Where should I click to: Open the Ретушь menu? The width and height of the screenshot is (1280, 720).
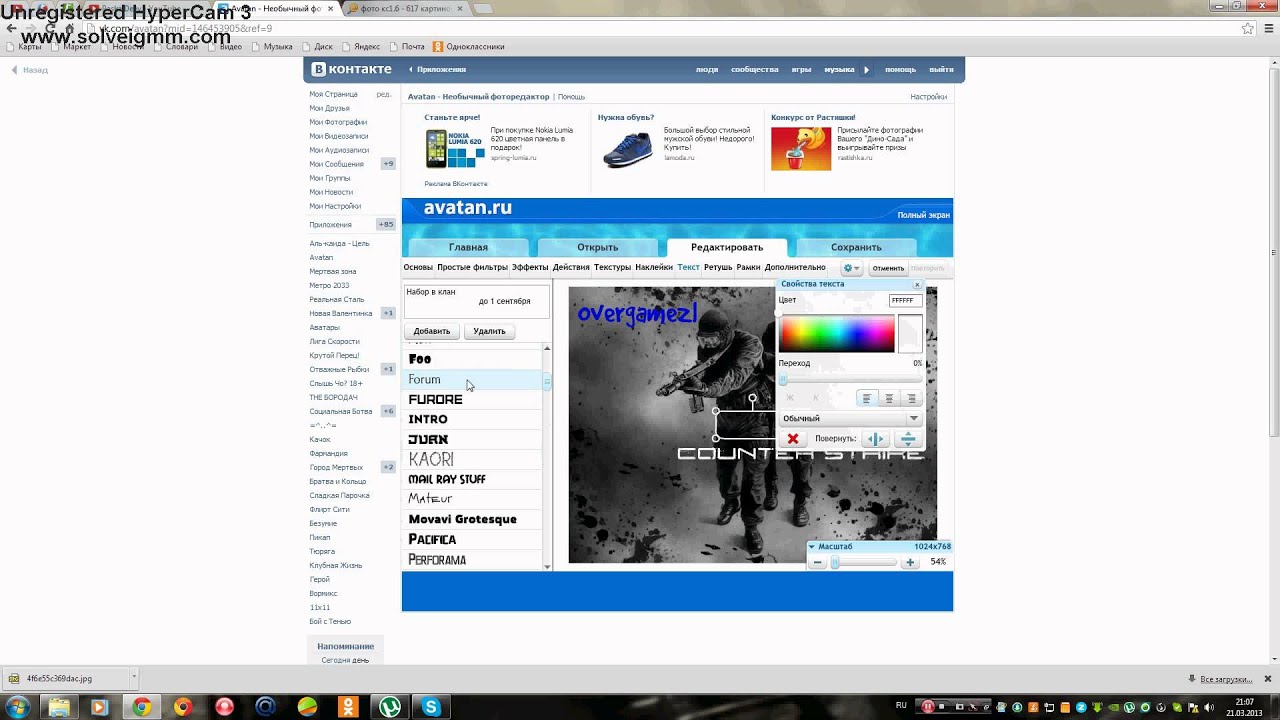pos(718,267)
